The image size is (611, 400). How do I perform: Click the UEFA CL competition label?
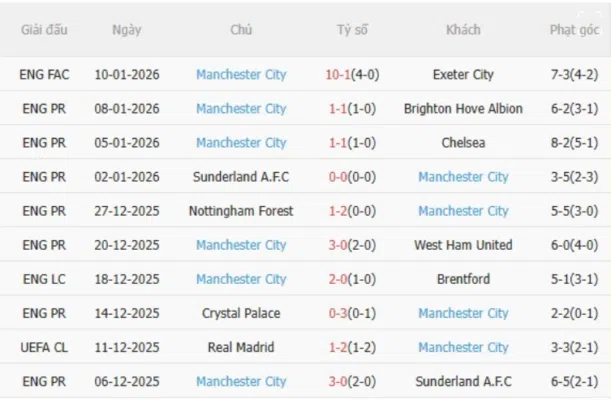45,347
